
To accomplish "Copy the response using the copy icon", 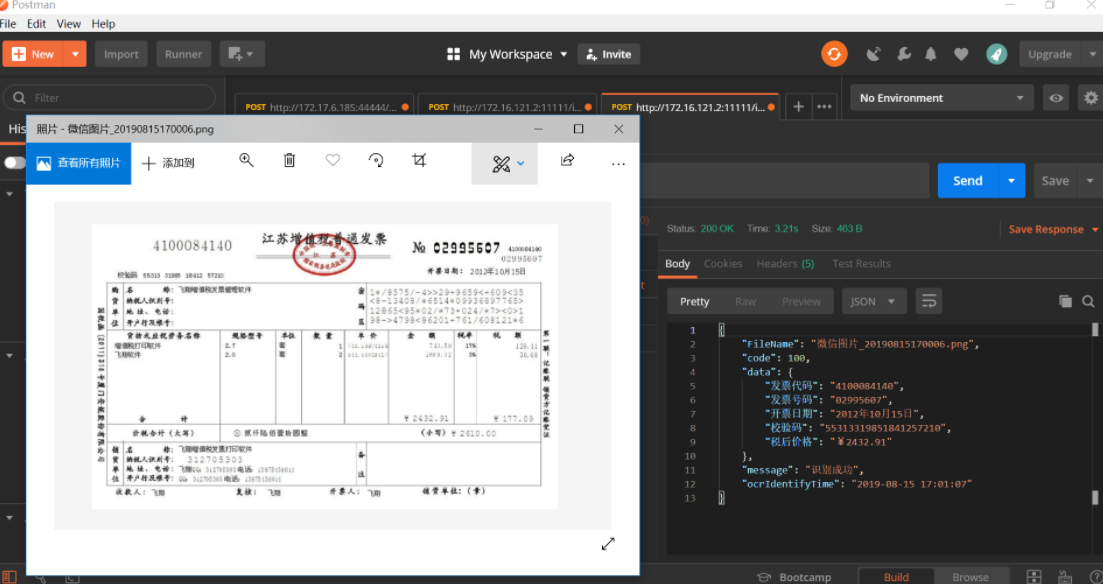I will click(x=1065, y=301).
